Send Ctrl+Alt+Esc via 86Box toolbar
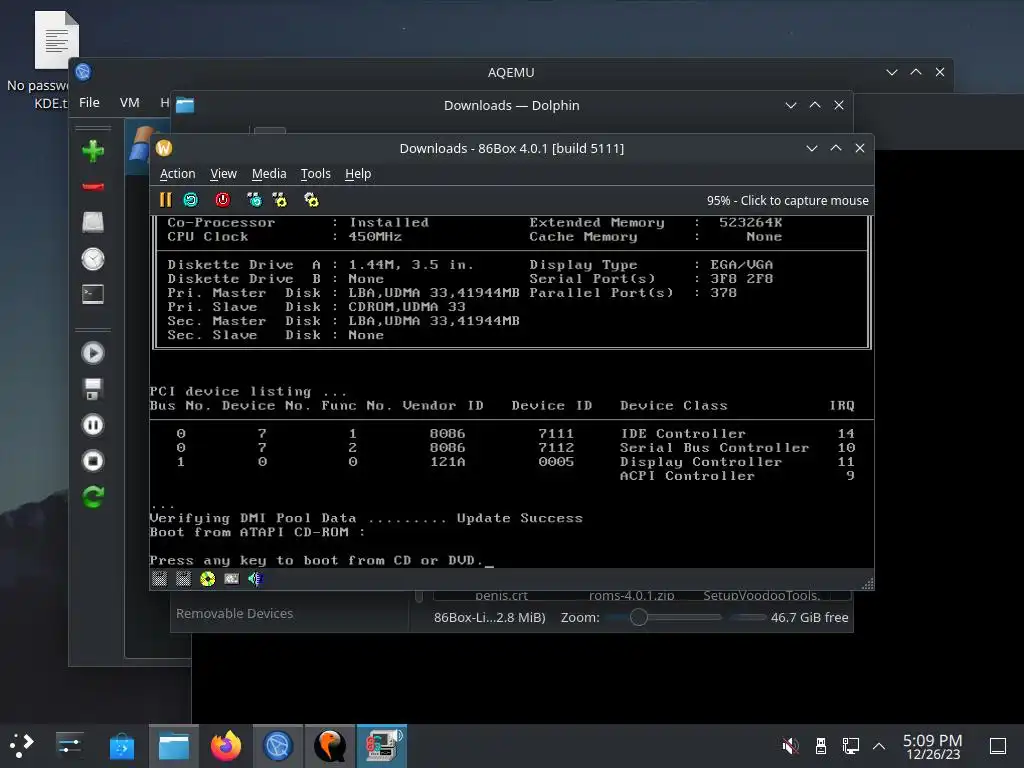 pos(280,200)
